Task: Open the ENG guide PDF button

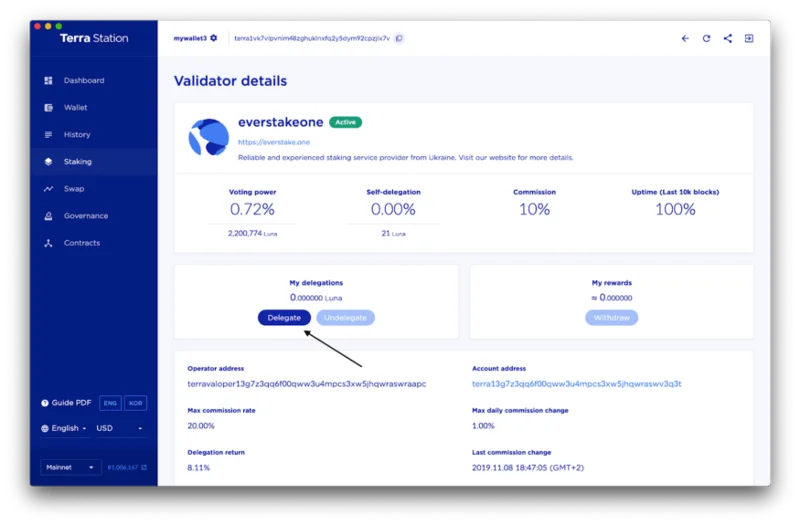Action: tap(110, 403)
